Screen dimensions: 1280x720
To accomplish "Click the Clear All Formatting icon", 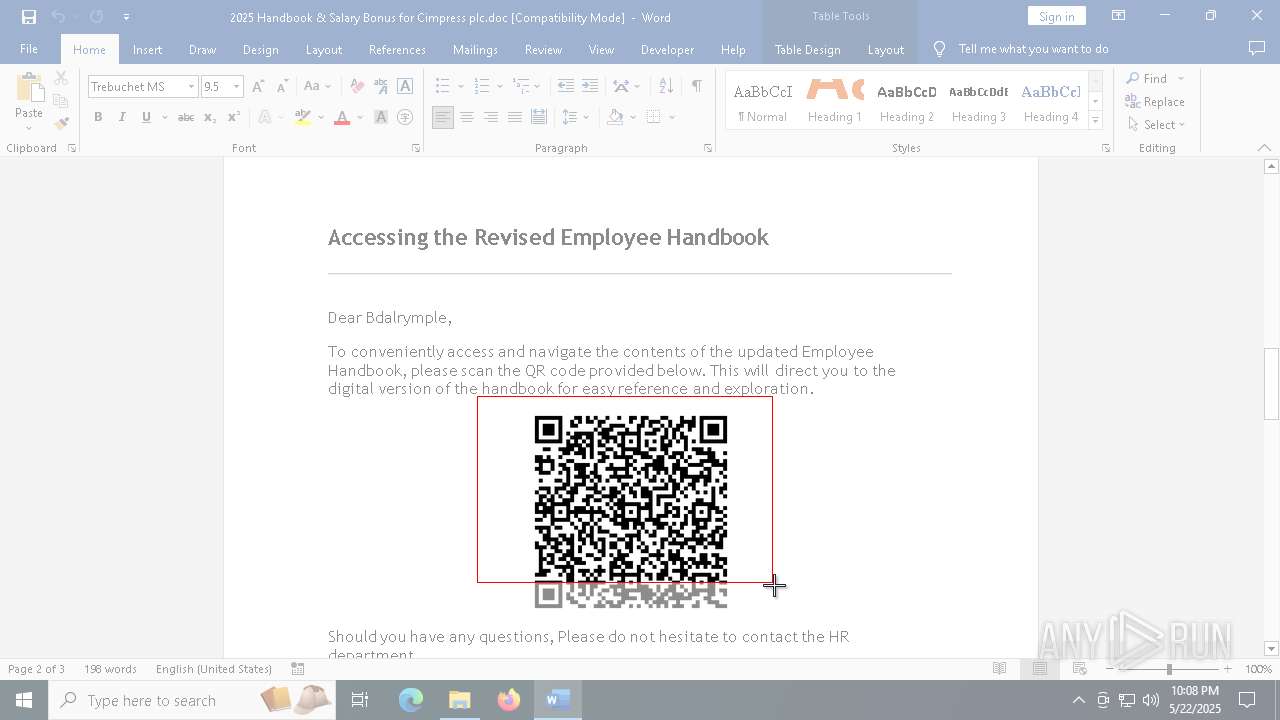I will [x=357, y=87].
